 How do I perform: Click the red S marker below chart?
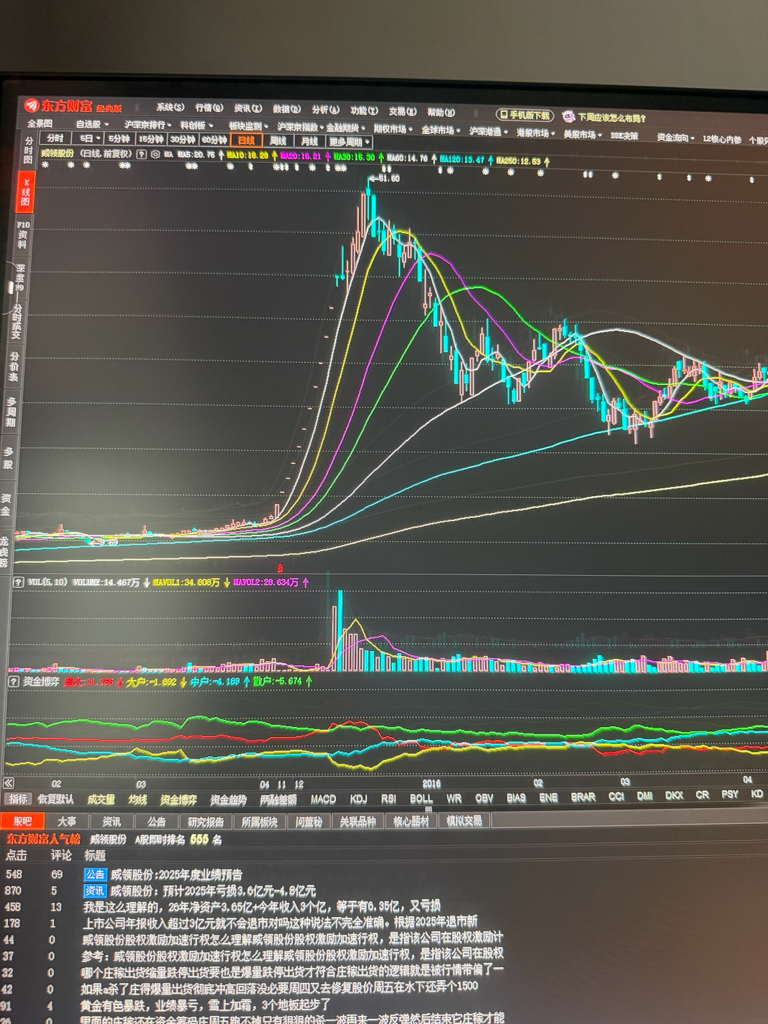pyautogui.click(x=281, y=568)
